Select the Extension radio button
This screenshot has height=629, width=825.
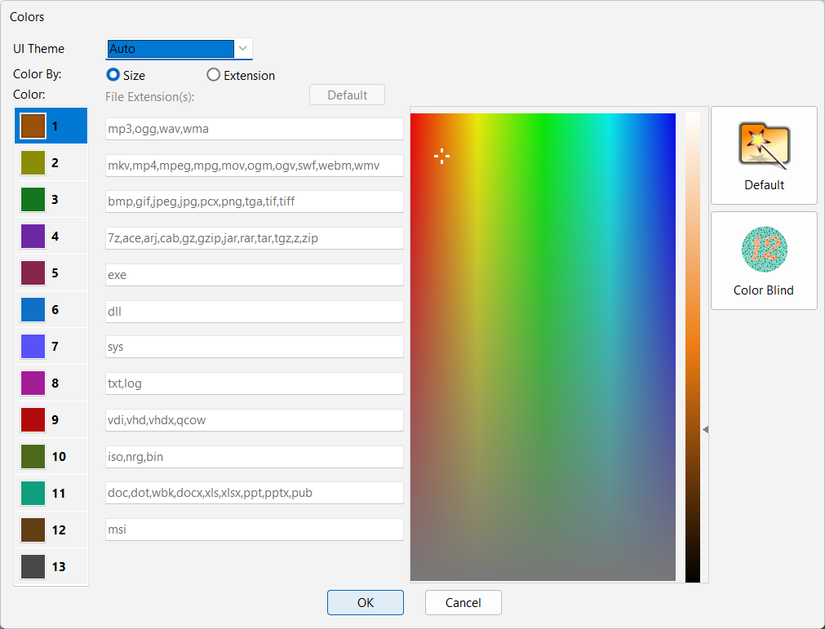click(x=211, y=75)
